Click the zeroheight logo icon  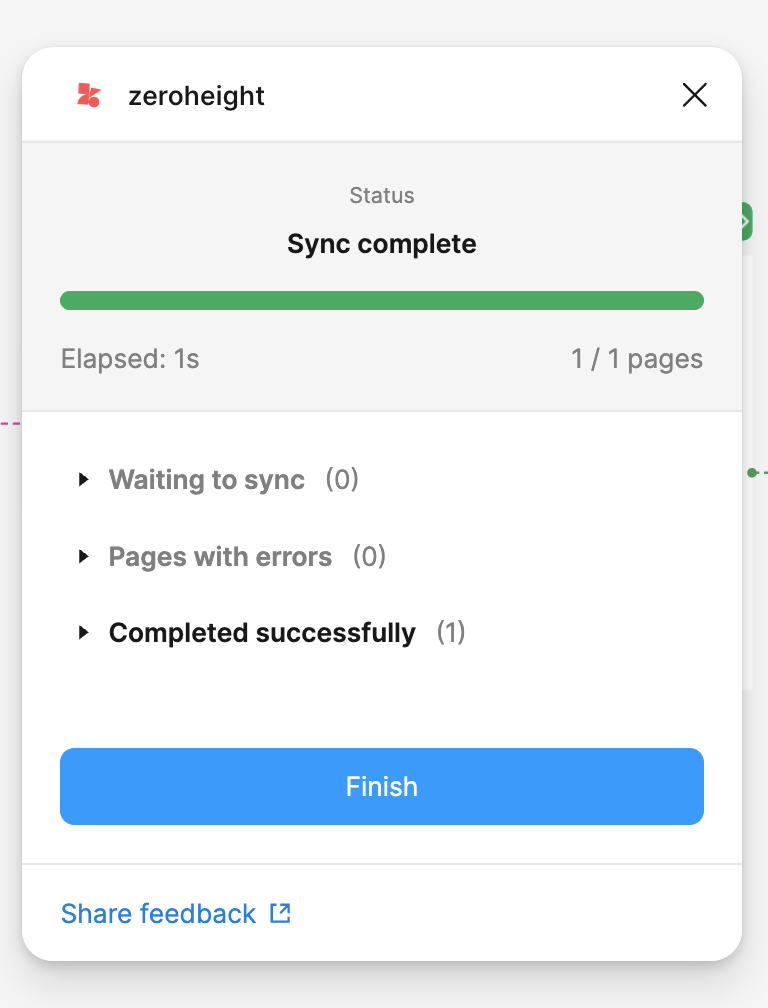point(88,95)
